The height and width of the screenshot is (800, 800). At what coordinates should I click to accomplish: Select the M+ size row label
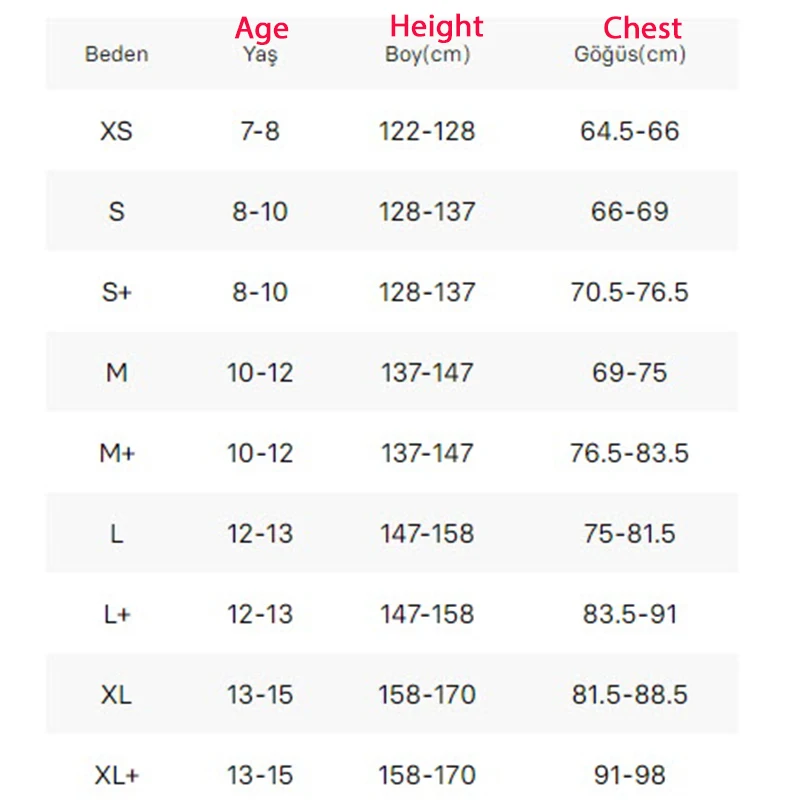[117, 453]
